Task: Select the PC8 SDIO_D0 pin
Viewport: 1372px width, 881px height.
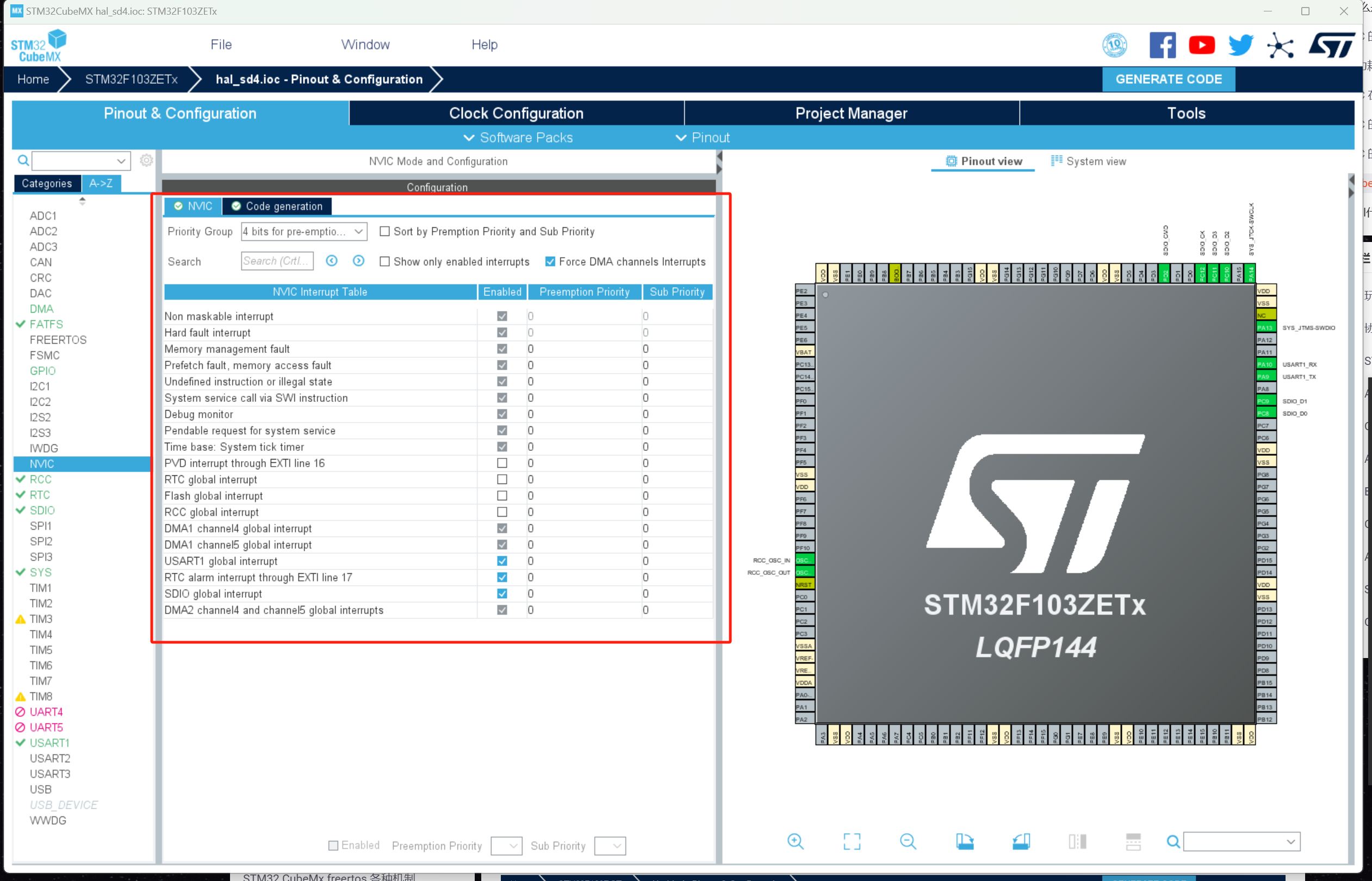Action: tap(1266, 413)
